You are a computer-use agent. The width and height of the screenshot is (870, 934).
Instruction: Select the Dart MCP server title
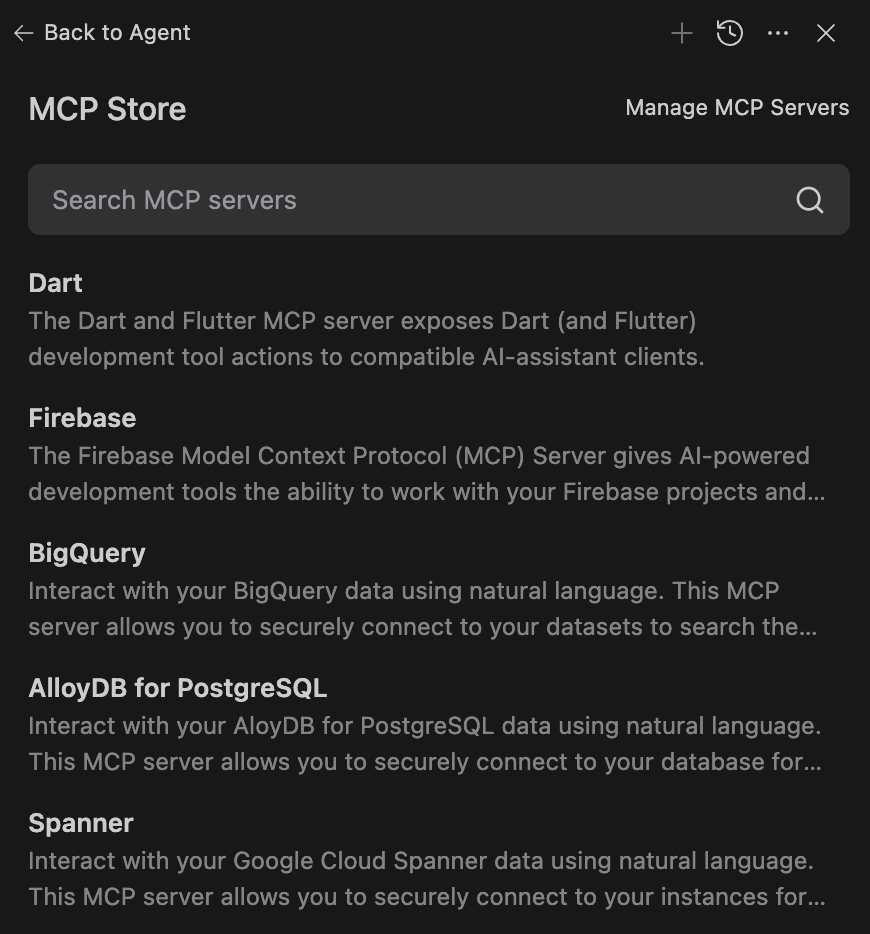point(56,283)
